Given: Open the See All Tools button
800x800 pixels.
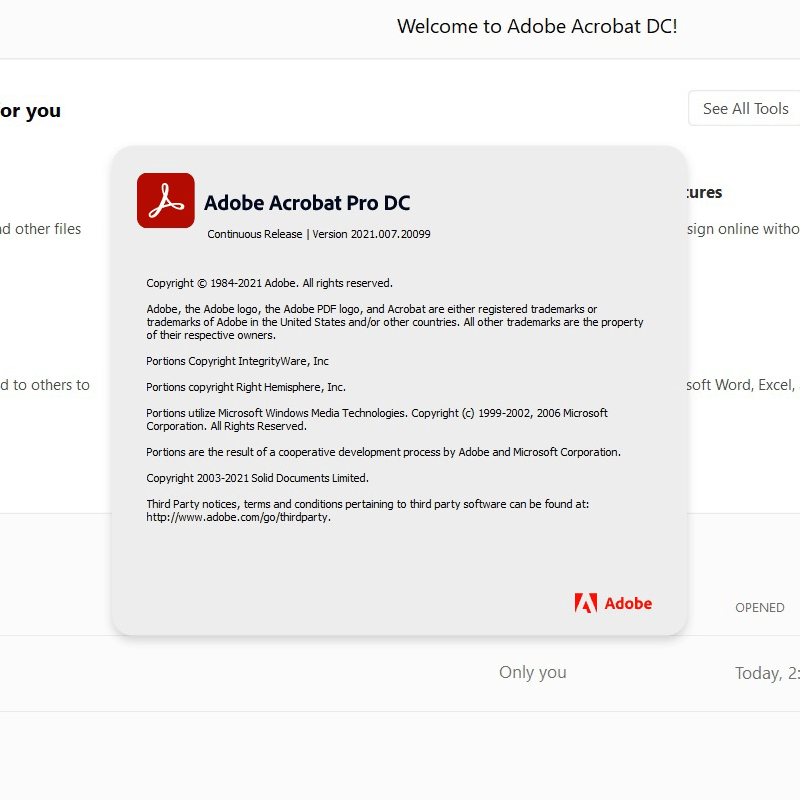Looking at the screenshot, I should tap(745, 108).
